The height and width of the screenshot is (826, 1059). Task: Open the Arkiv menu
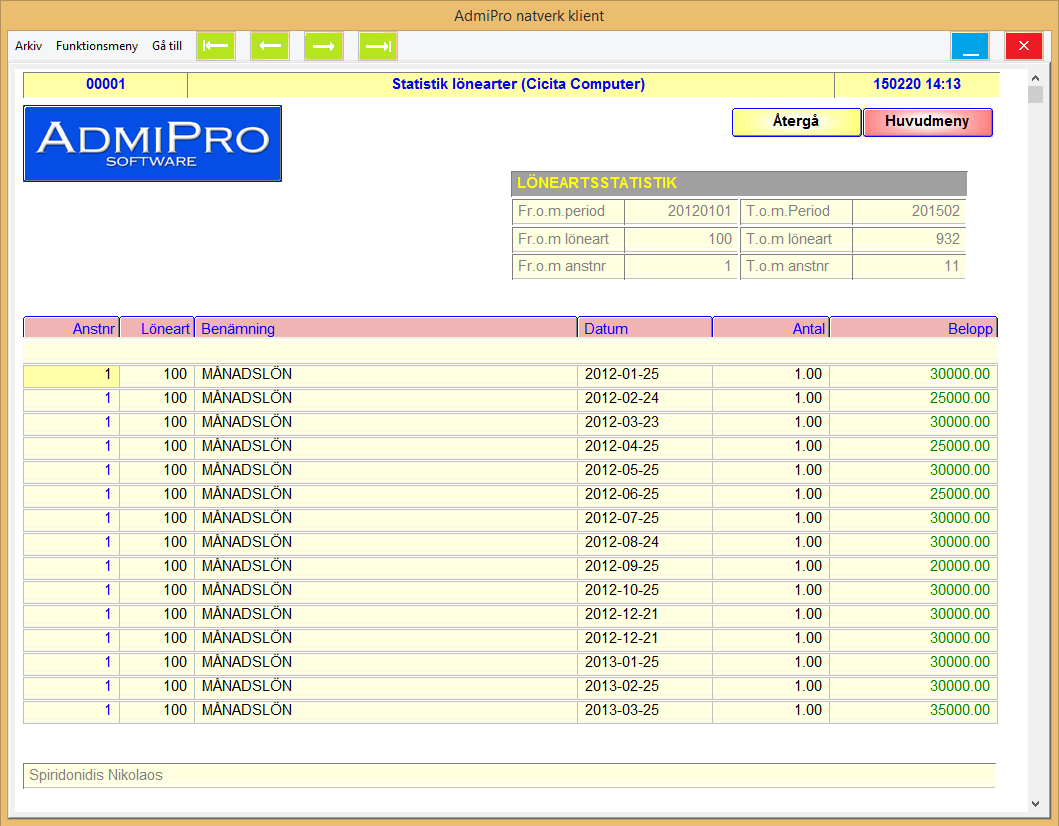click(x=28, y=46)
